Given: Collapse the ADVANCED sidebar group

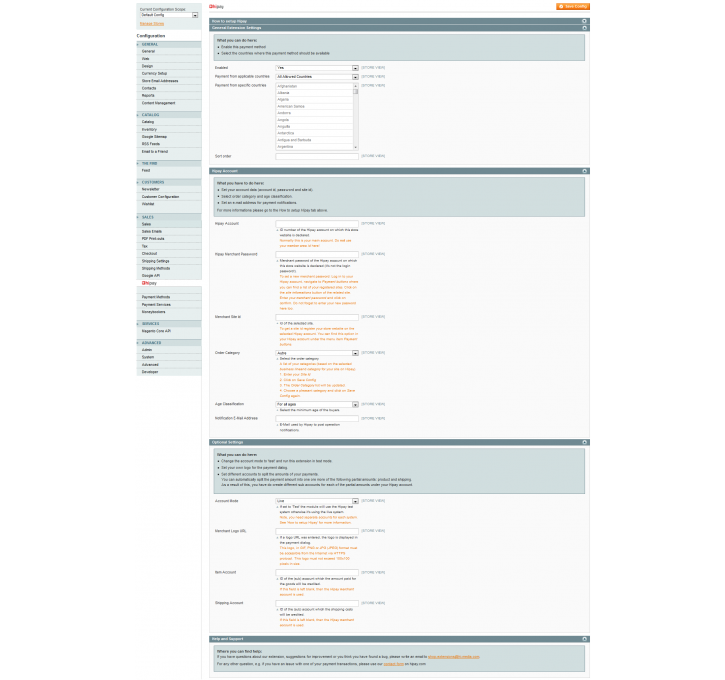Looking at the screenshot, I should [169, 343].
